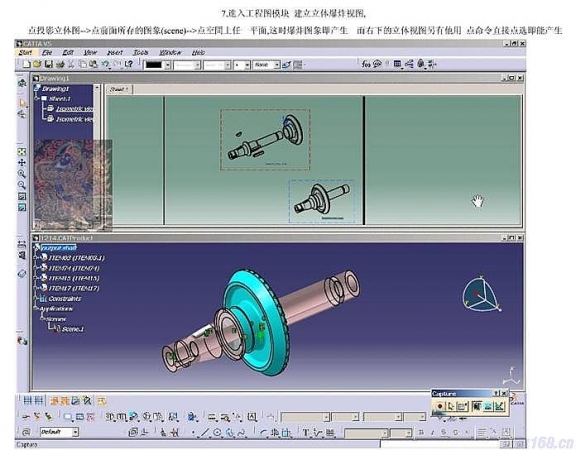Click the assembled isometric view in drawing
This screenshot has width=576, height=450.
pyautogui.click(x=322, y=201)
